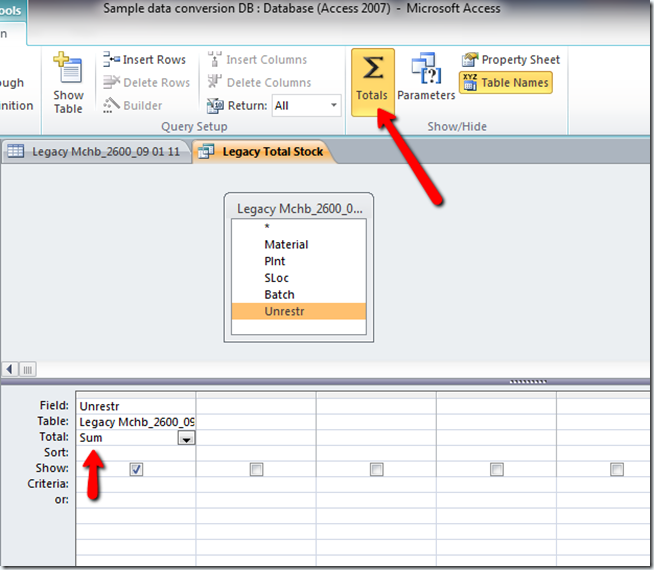Select the Material field in table list

click(x=299, y=244)
